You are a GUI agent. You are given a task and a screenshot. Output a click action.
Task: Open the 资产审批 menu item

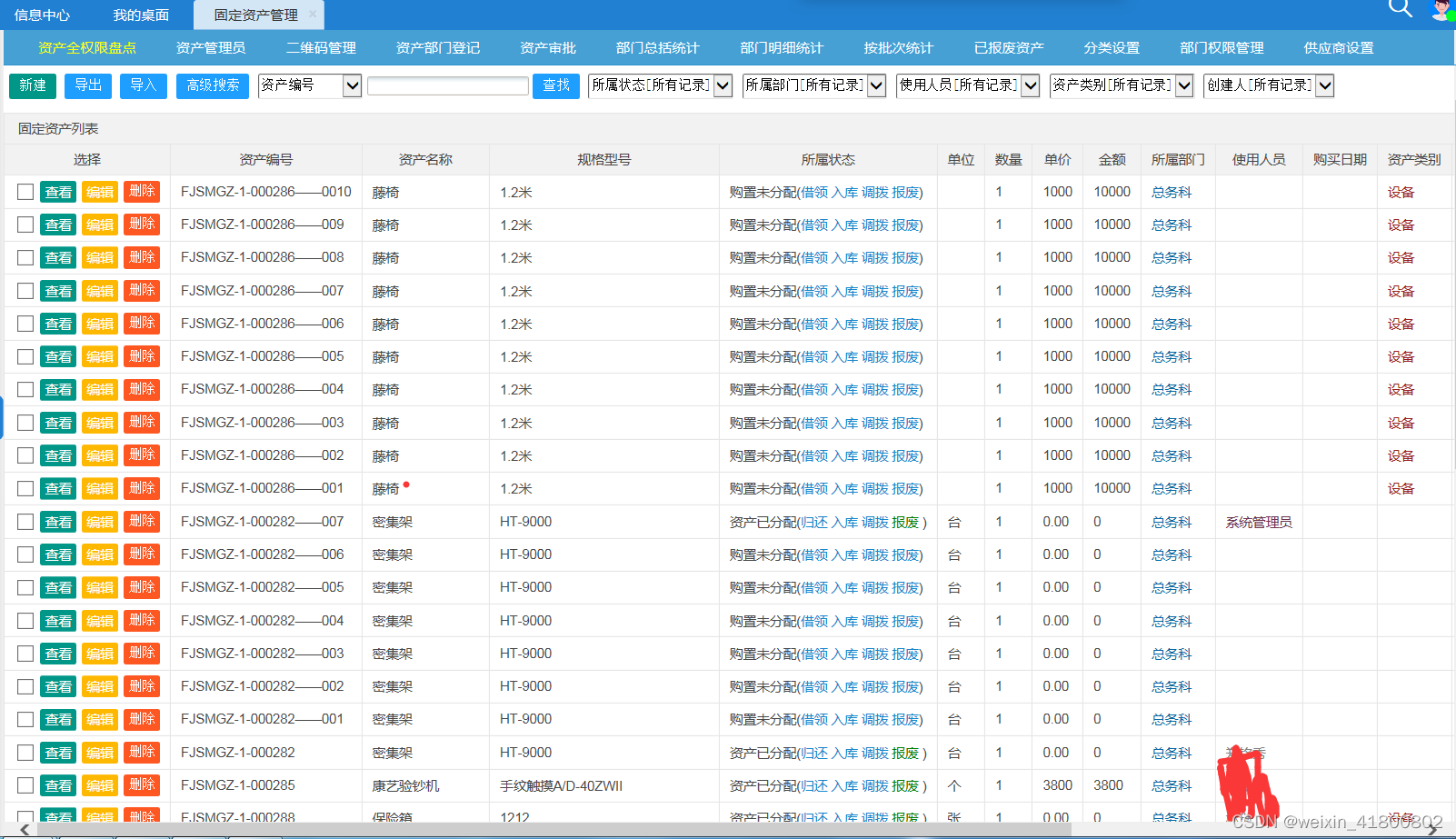tap(549, 47)
